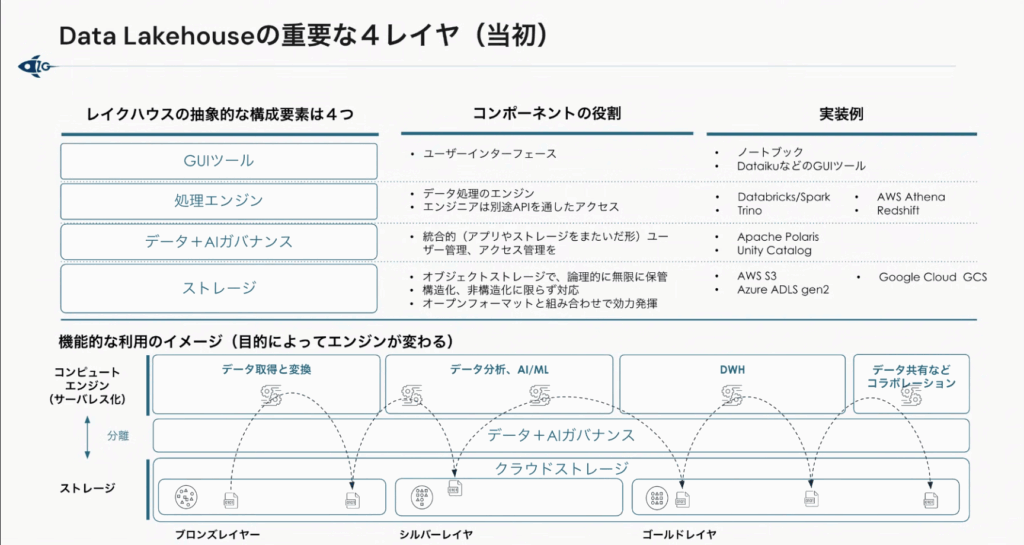The width and height of the screenshot is (1024, 545).
Task: Click the ユーザーインターフェース bullet
Action: (489, 154)
